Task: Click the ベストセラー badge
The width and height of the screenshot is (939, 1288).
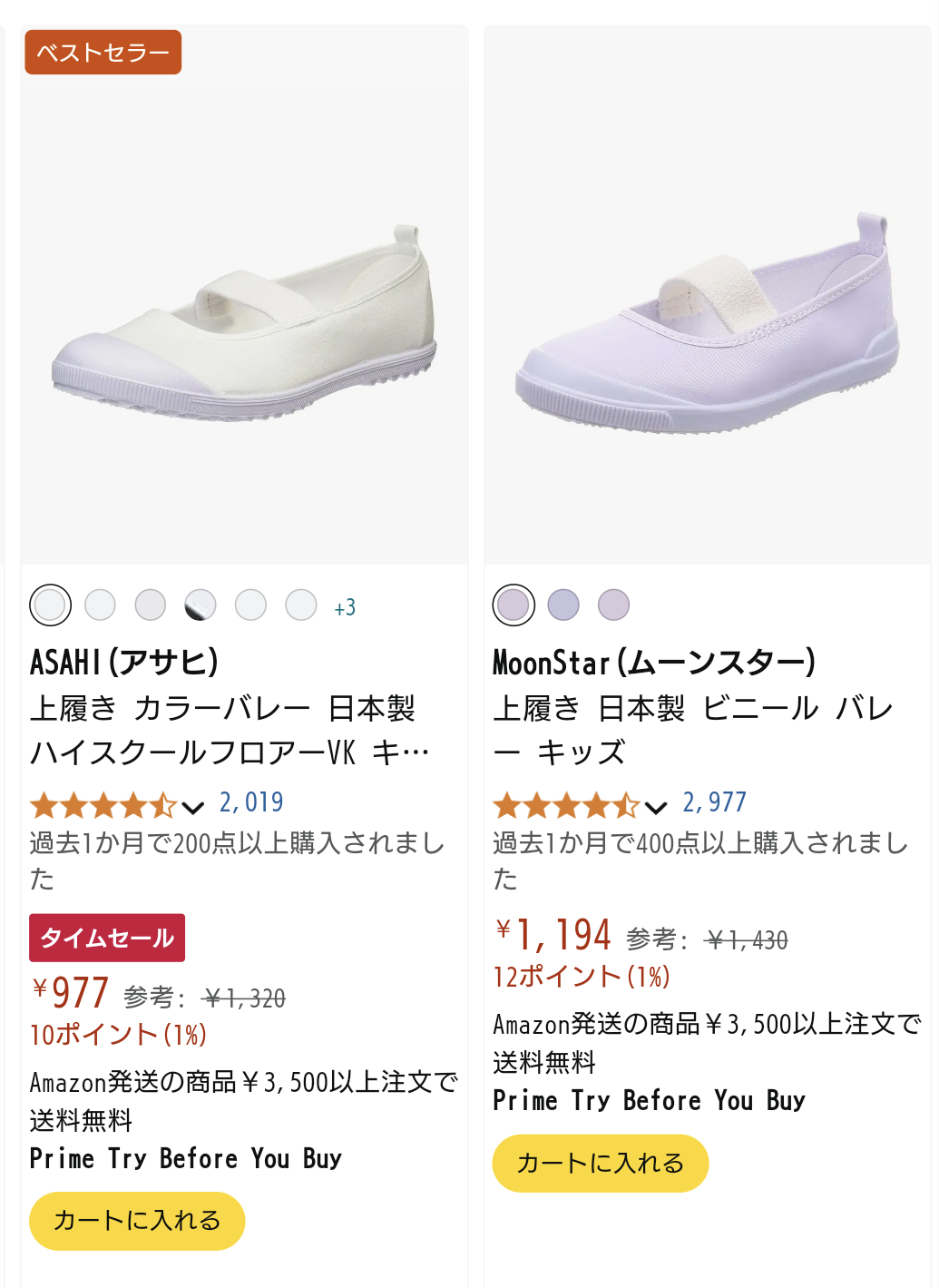Action: pos(103,53)
